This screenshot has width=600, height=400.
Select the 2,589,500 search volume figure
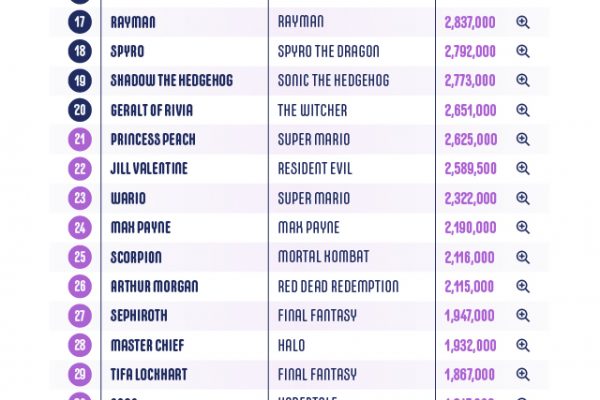470,168
